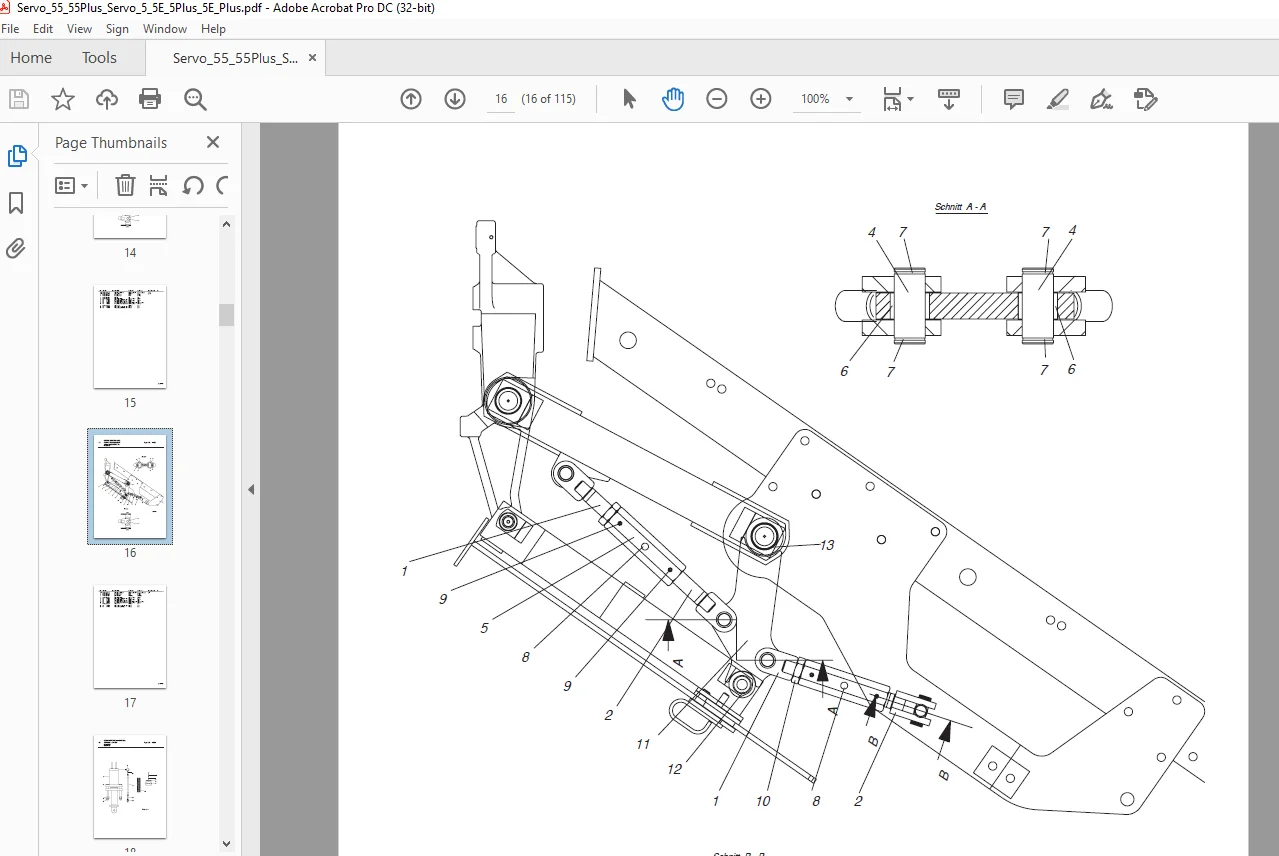Click the scrolling mode download icon
The height and width of the screenshot is (856, 1279).
click(949, 99)
